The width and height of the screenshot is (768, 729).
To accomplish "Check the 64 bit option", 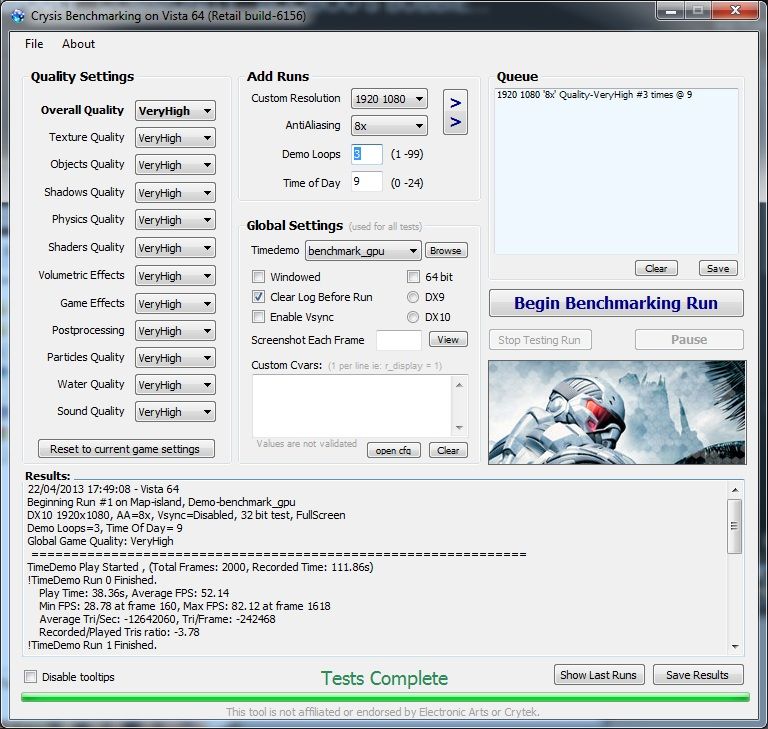I will 413,277.
